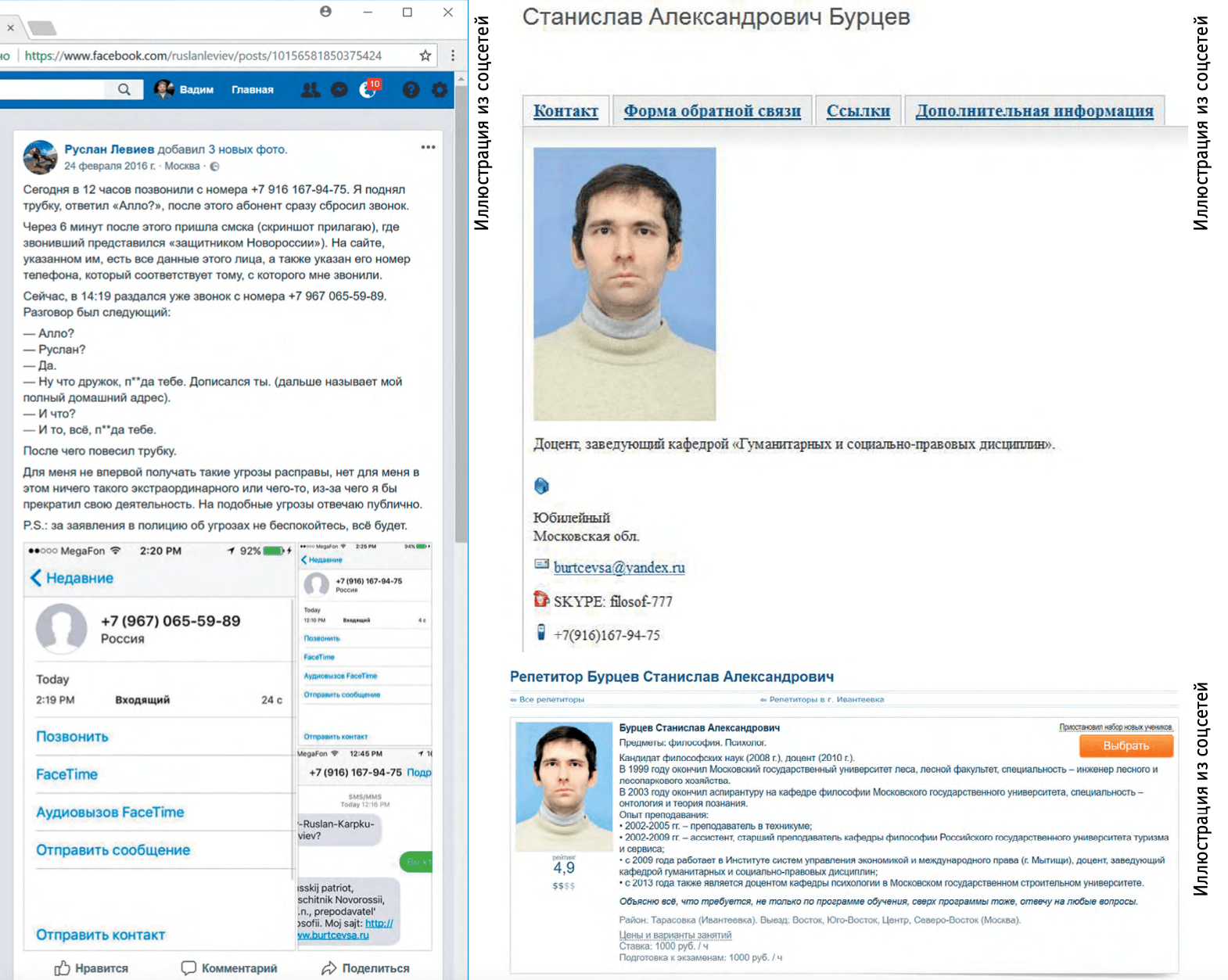Bookmark page with the star icon

[425, 56]
